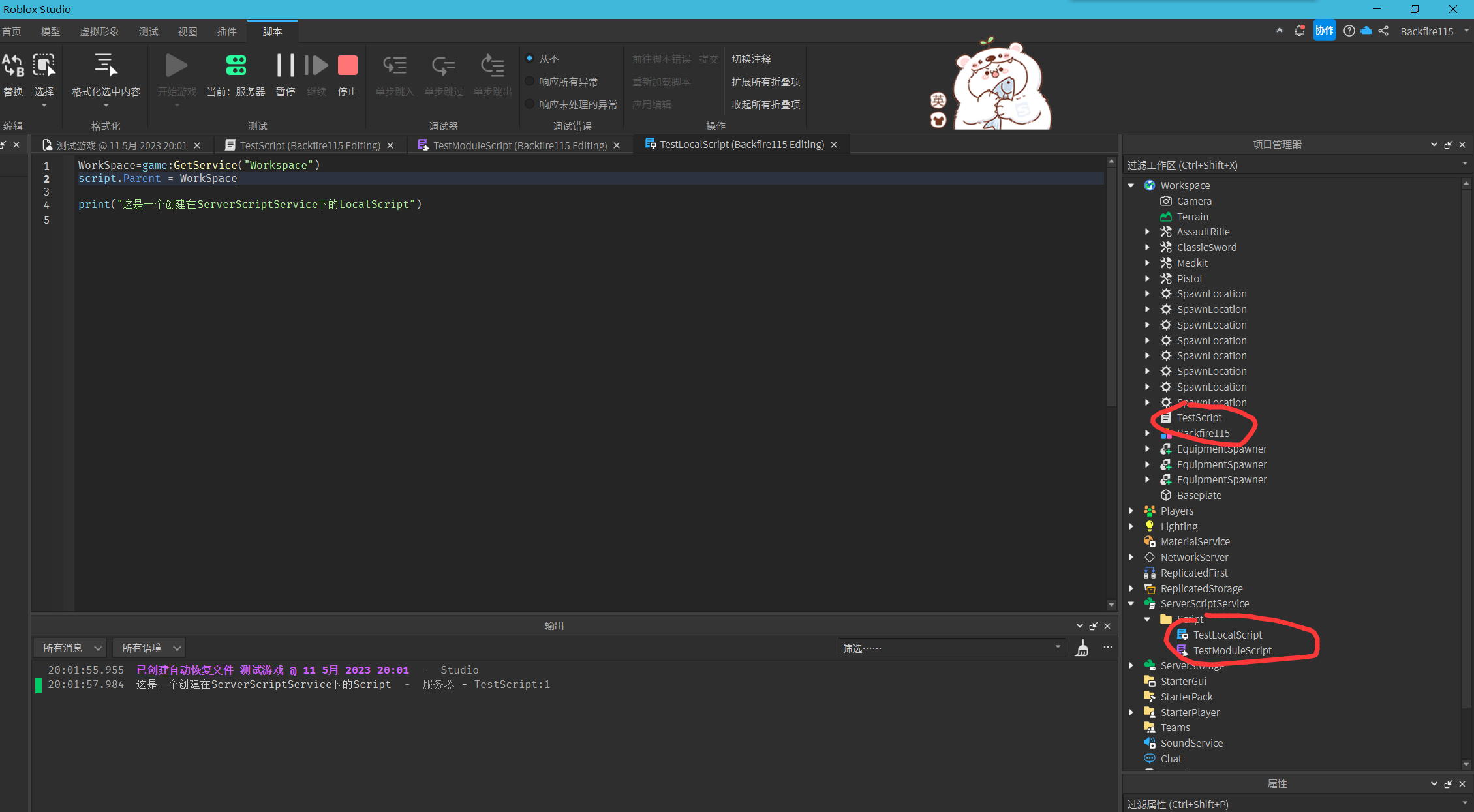Open the Backfire115 account menu
Image resolution: width=1474 pixels, height=812 pixels.
tap(1434, 31)
